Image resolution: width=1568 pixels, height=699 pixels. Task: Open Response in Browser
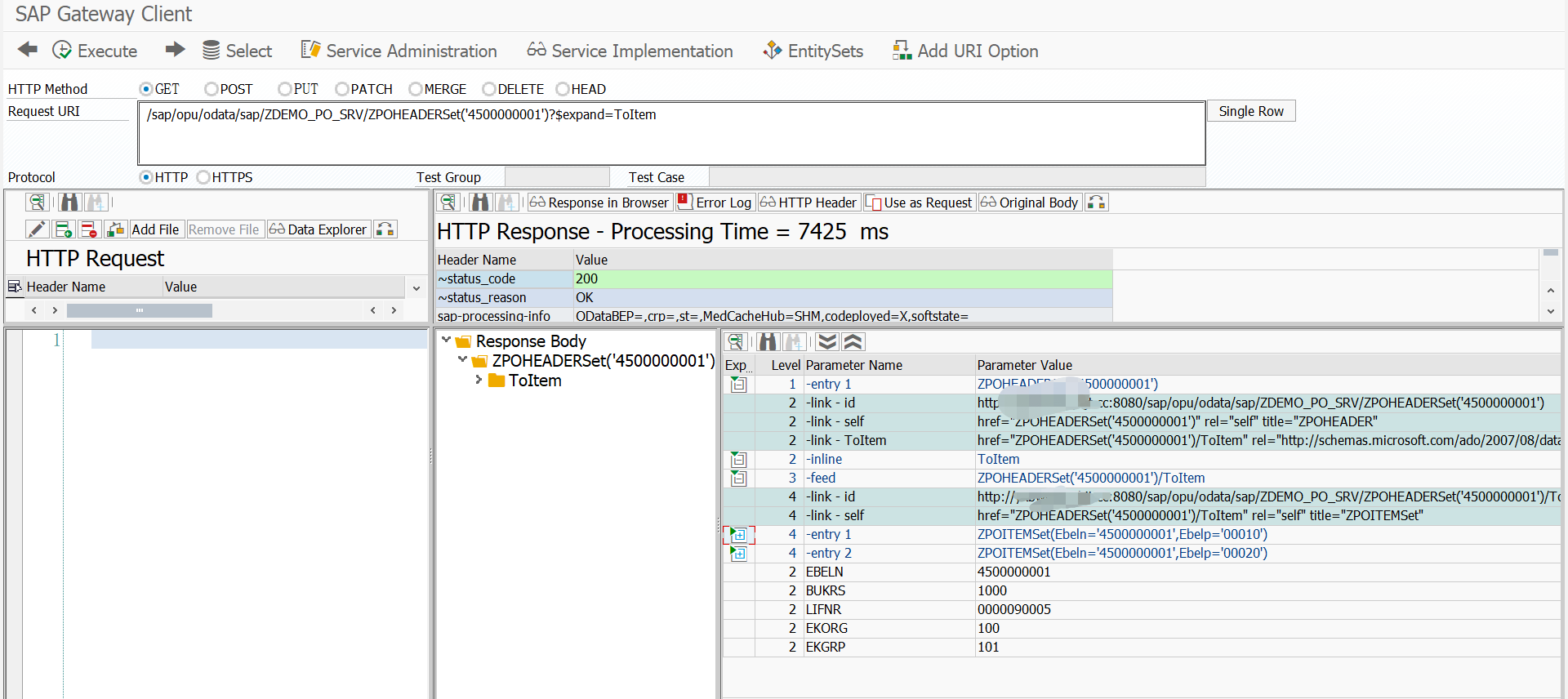click(599, 203)
